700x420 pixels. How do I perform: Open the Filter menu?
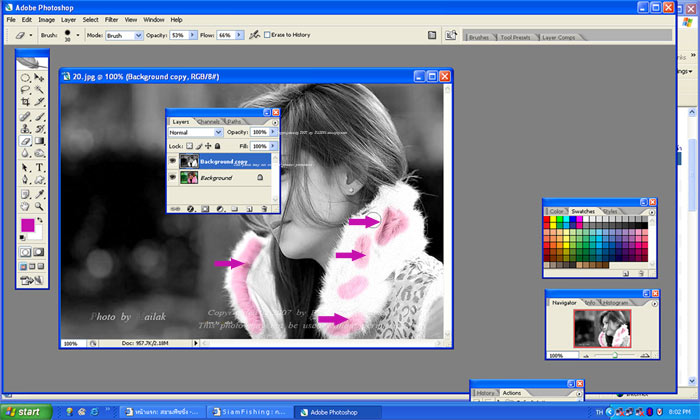tap(111, 20)
